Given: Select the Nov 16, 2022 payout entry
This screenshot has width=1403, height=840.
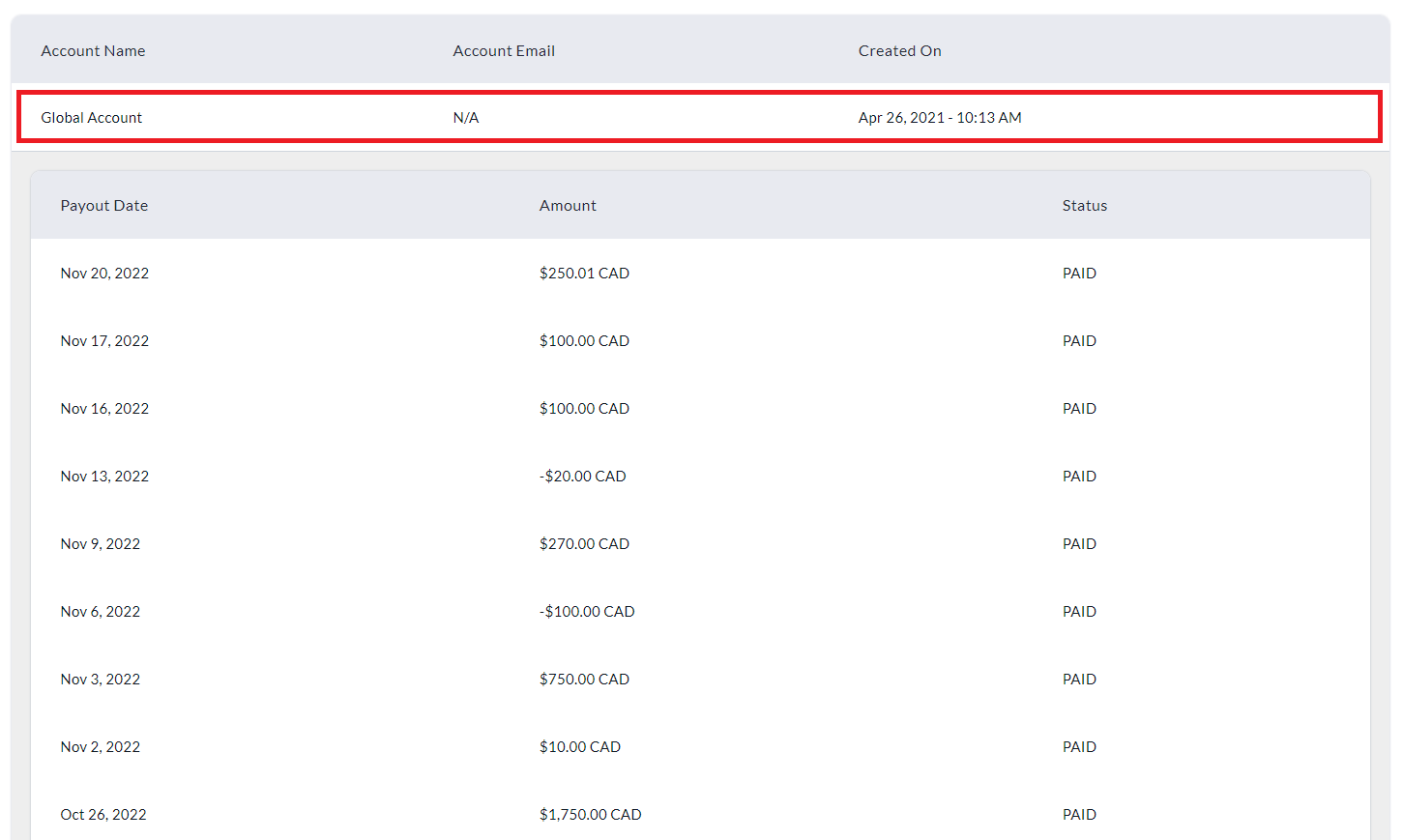Looking at the screenshot, I should 104,409.
